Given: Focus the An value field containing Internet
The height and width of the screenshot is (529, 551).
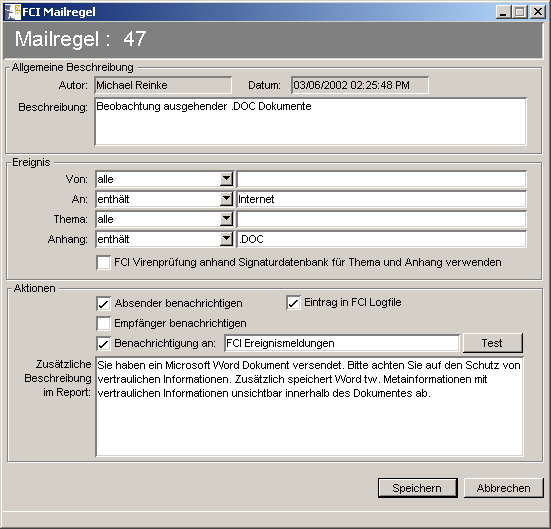Looking at the screenshot, I should 382,199.
